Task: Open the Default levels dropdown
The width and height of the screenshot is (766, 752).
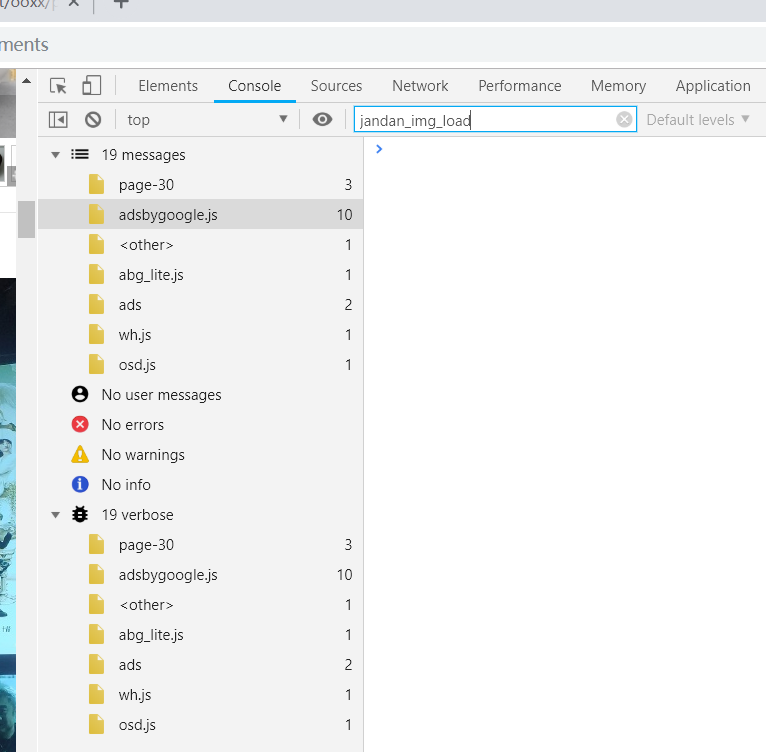Action: tap(697, 120)
